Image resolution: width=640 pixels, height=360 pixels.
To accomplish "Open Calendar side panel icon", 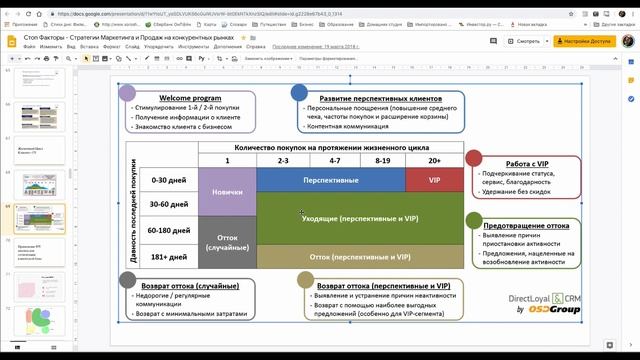I will pos(631,62).
